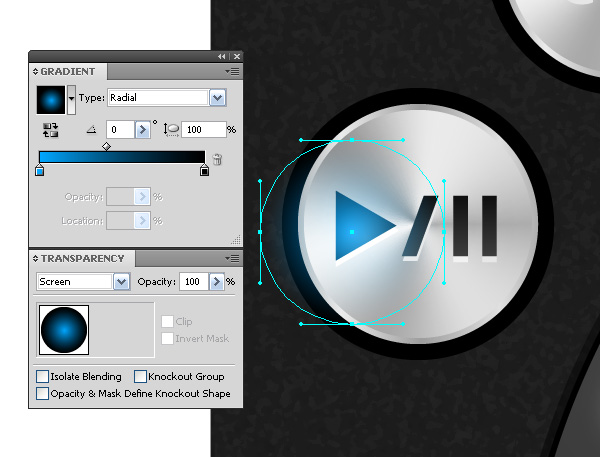
Task: Click the Reverse Gradient icon
Action: click(x=51, y=130)
